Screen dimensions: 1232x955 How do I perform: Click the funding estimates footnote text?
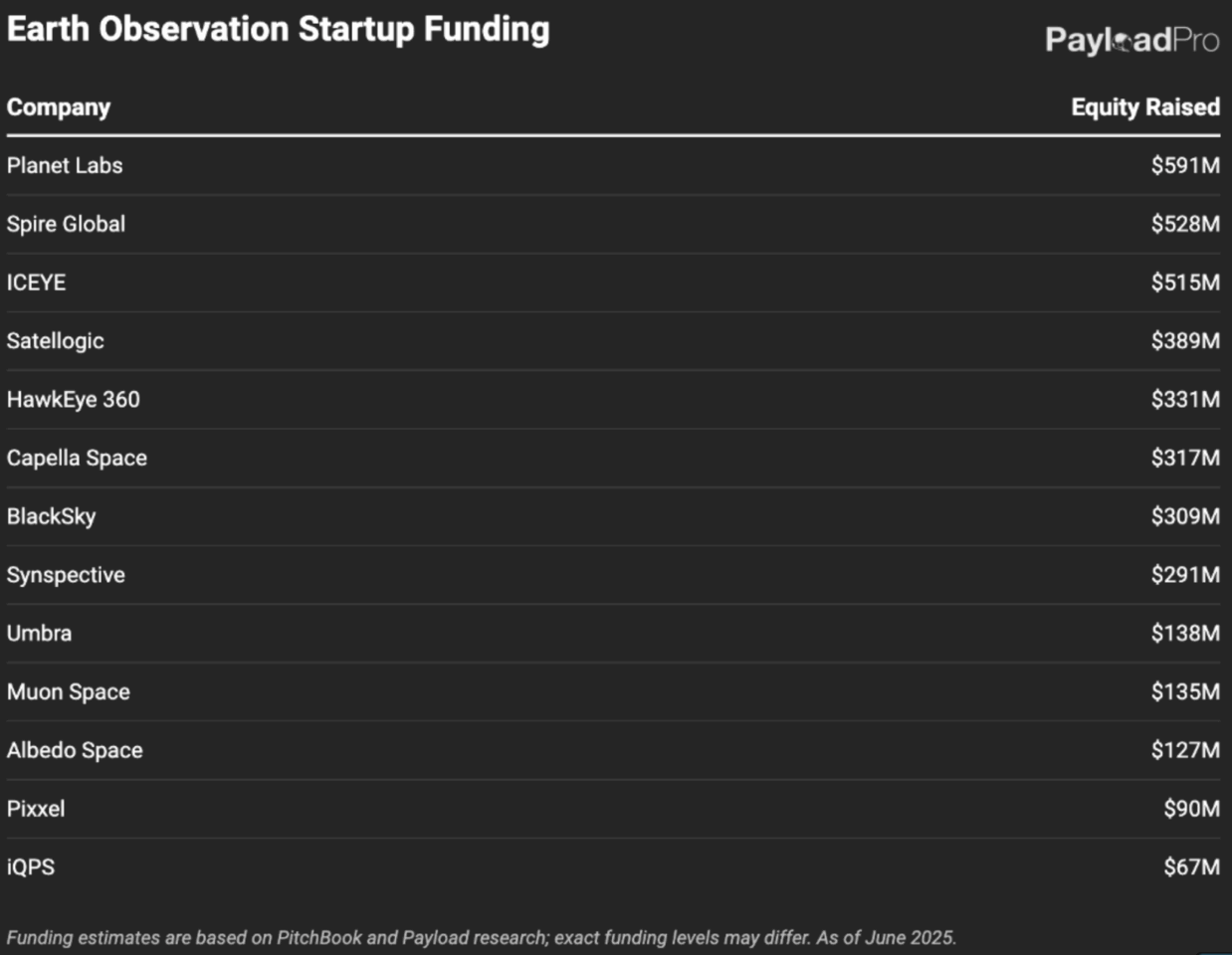coord(482,938)
